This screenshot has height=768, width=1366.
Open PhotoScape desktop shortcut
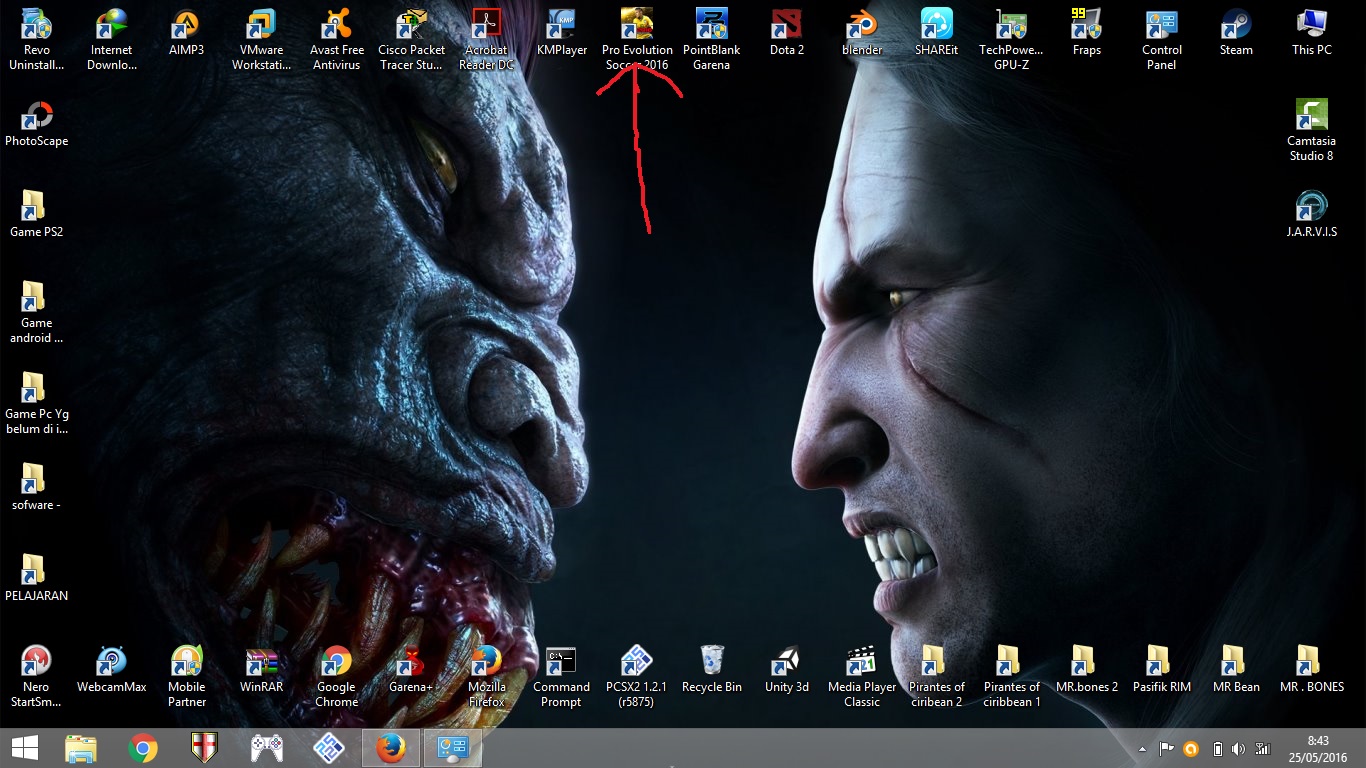[36, 124]
